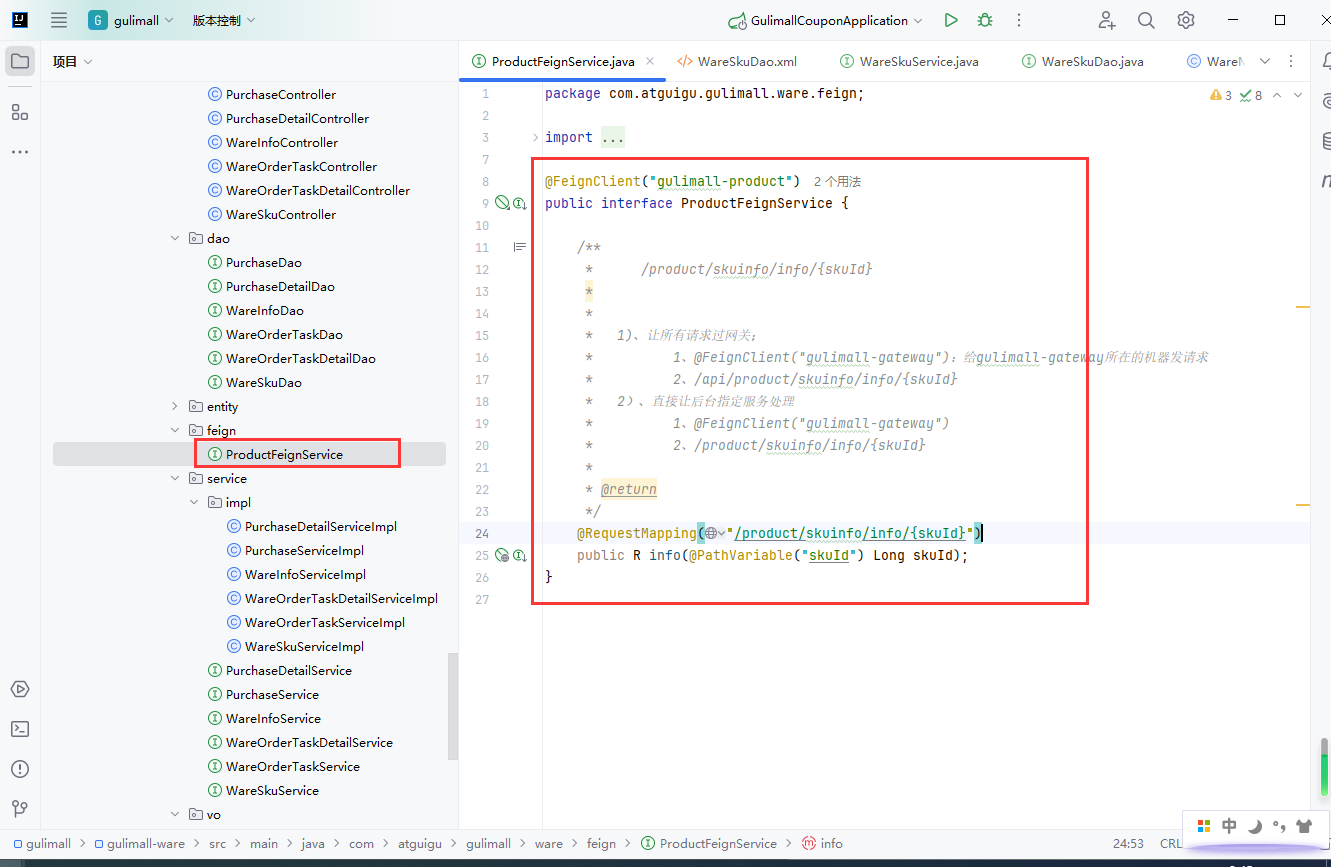Open the Problems tool window icon
The width and height of the screenshot is (1331, 867).
(x=20, y=769)
